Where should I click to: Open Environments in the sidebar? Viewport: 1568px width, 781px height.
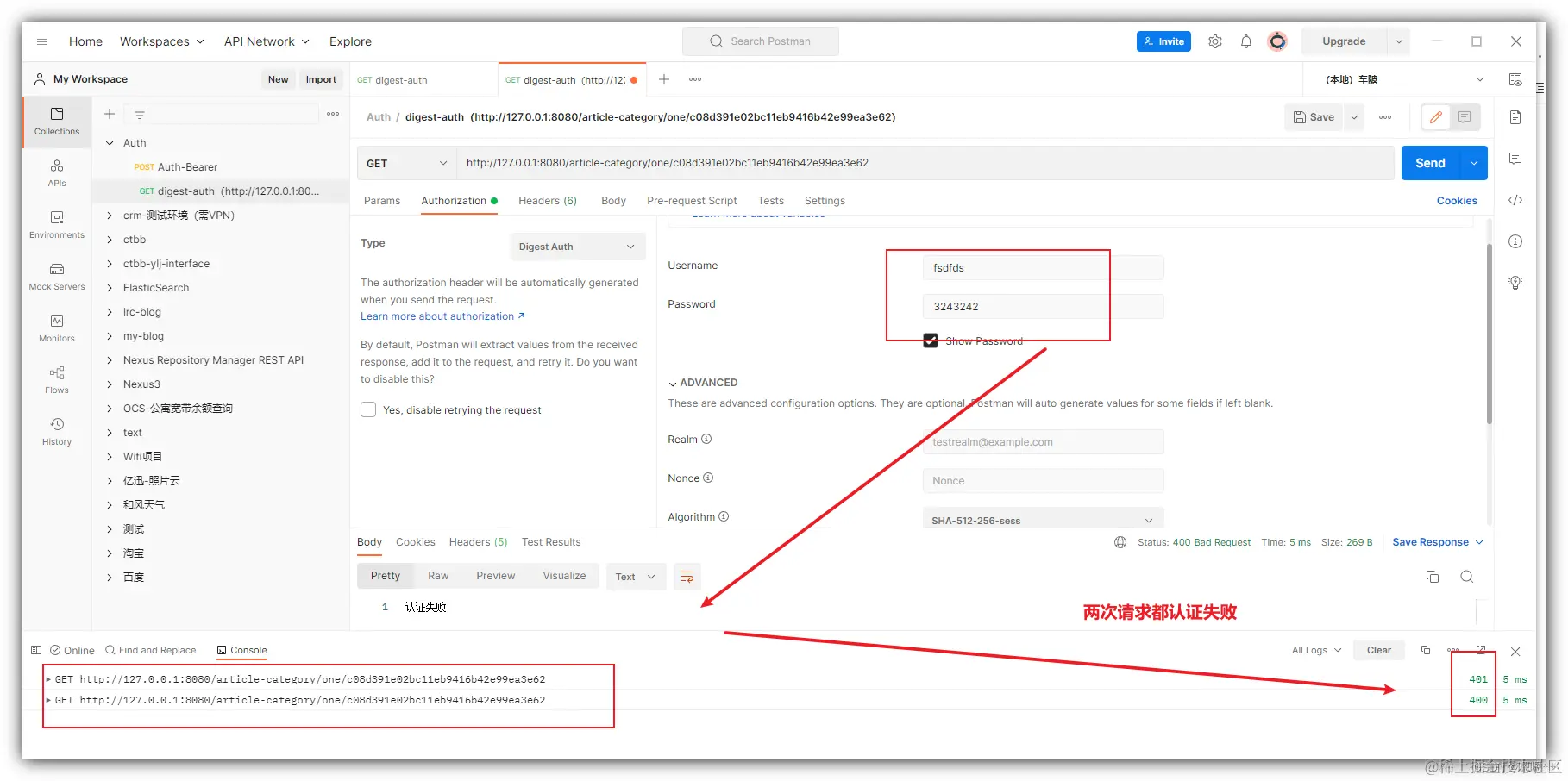point(57,224)
